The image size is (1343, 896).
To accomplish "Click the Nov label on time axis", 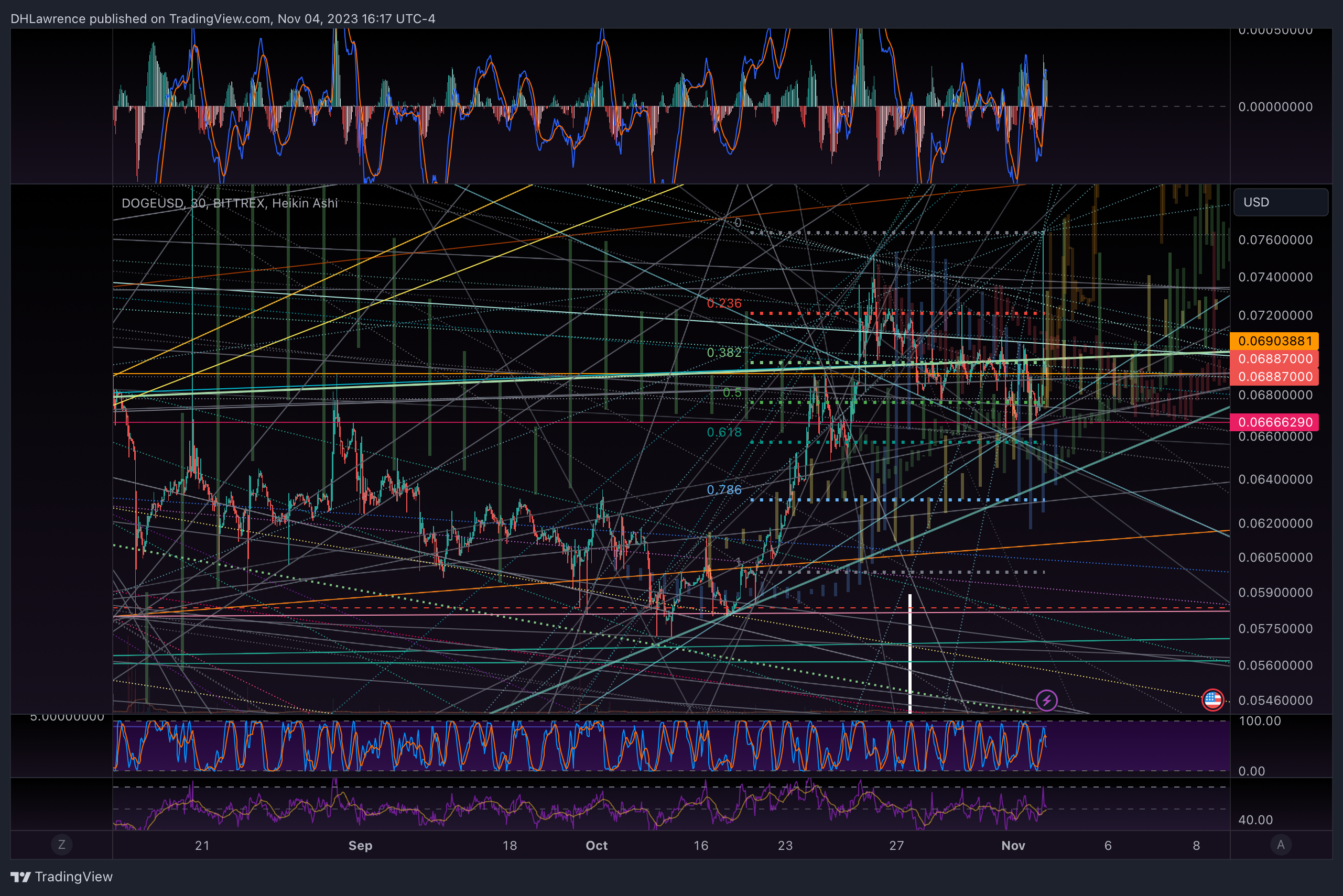I will tap(1013, 846).
